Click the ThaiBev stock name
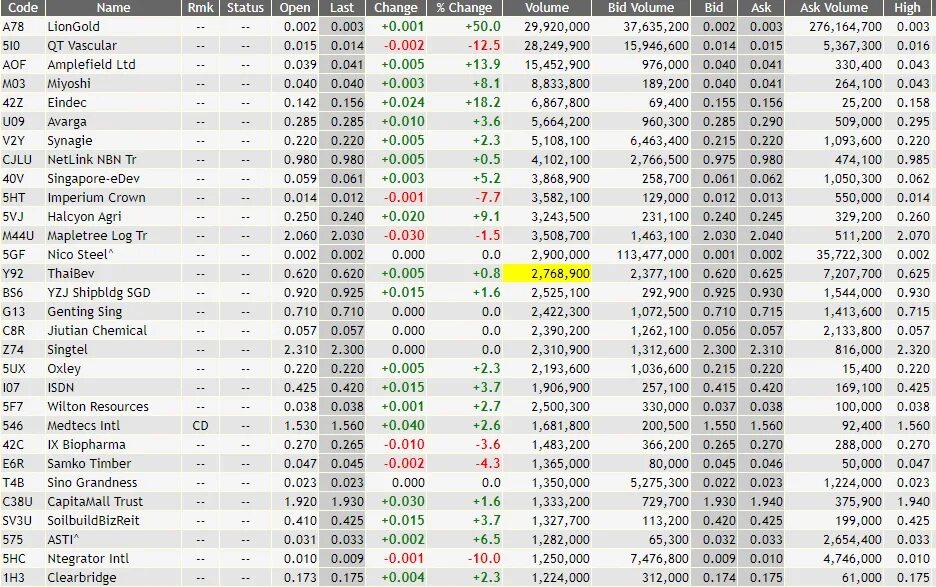Image resolution: width=936 pixels, height=587 pixels. (71, 273)
